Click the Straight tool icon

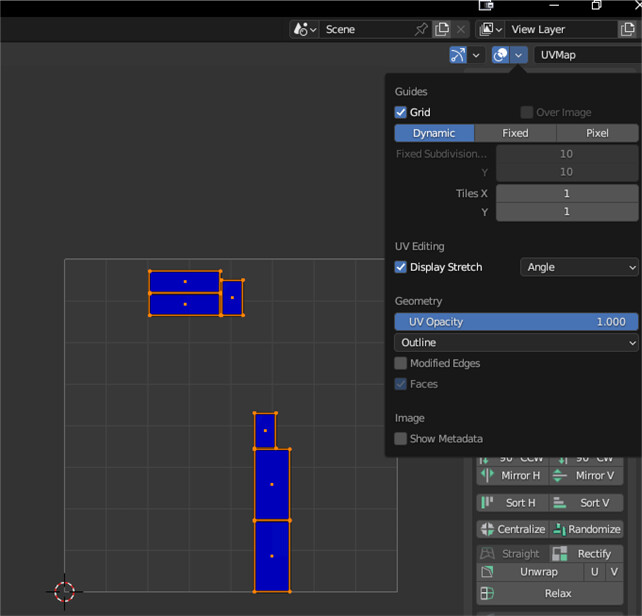(487, 554)
